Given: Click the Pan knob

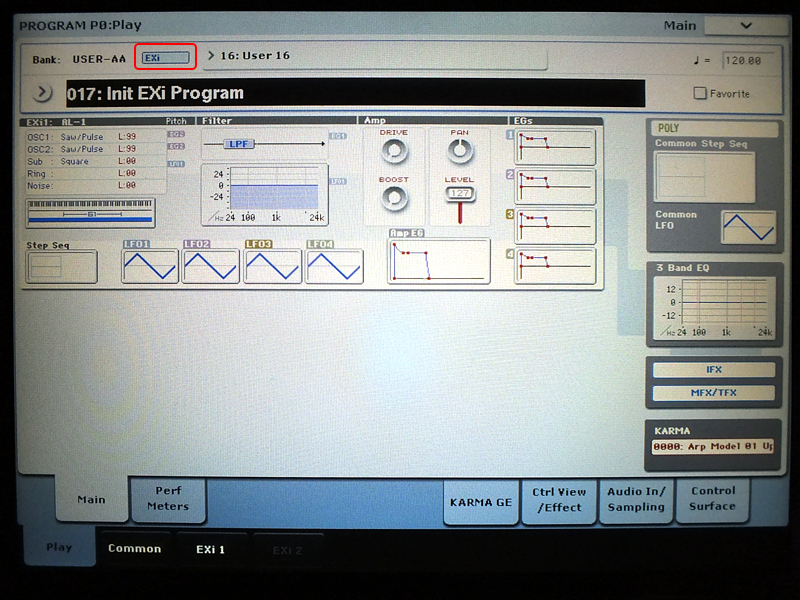Looking at the screenshot, I should [460, 151].
